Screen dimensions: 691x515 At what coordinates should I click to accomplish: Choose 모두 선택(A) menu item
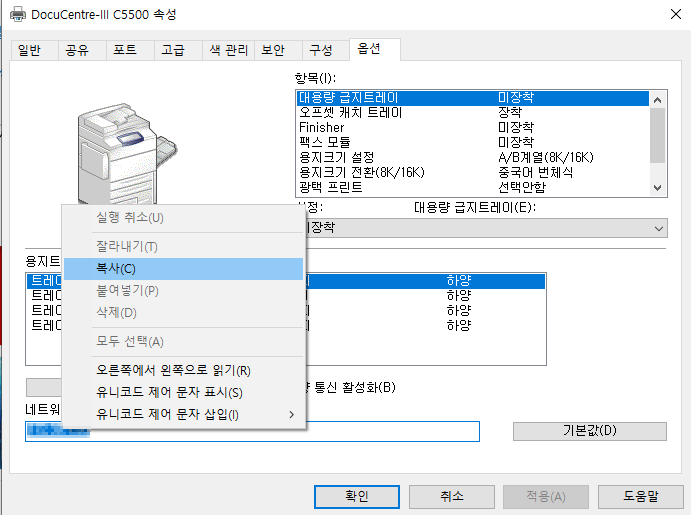183,341
